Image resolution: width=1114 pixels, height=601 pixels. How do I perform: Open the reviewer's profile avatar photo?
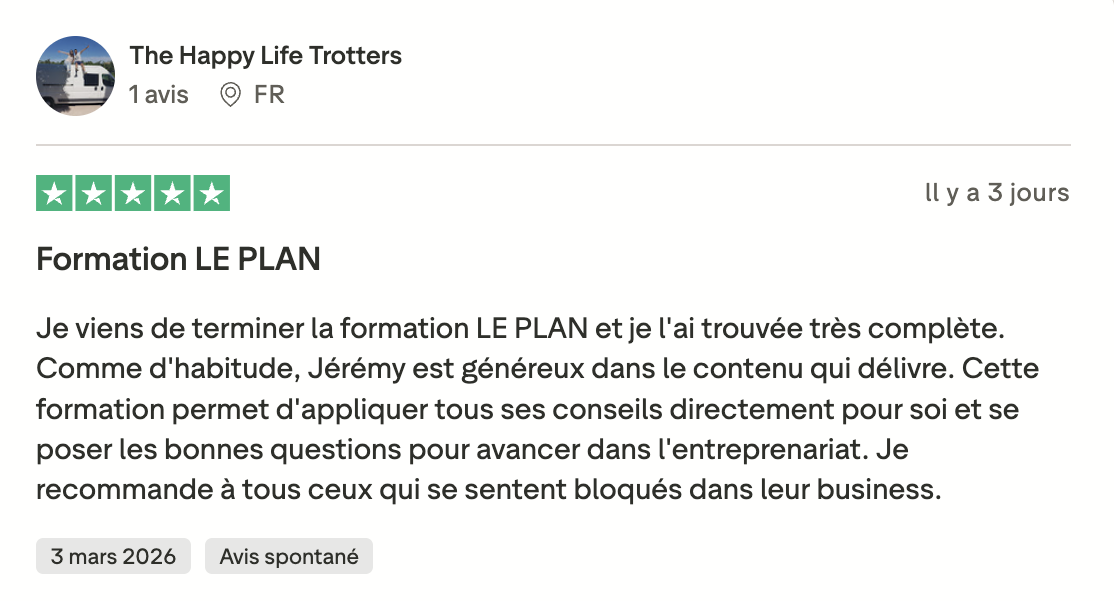click(75, 77)
